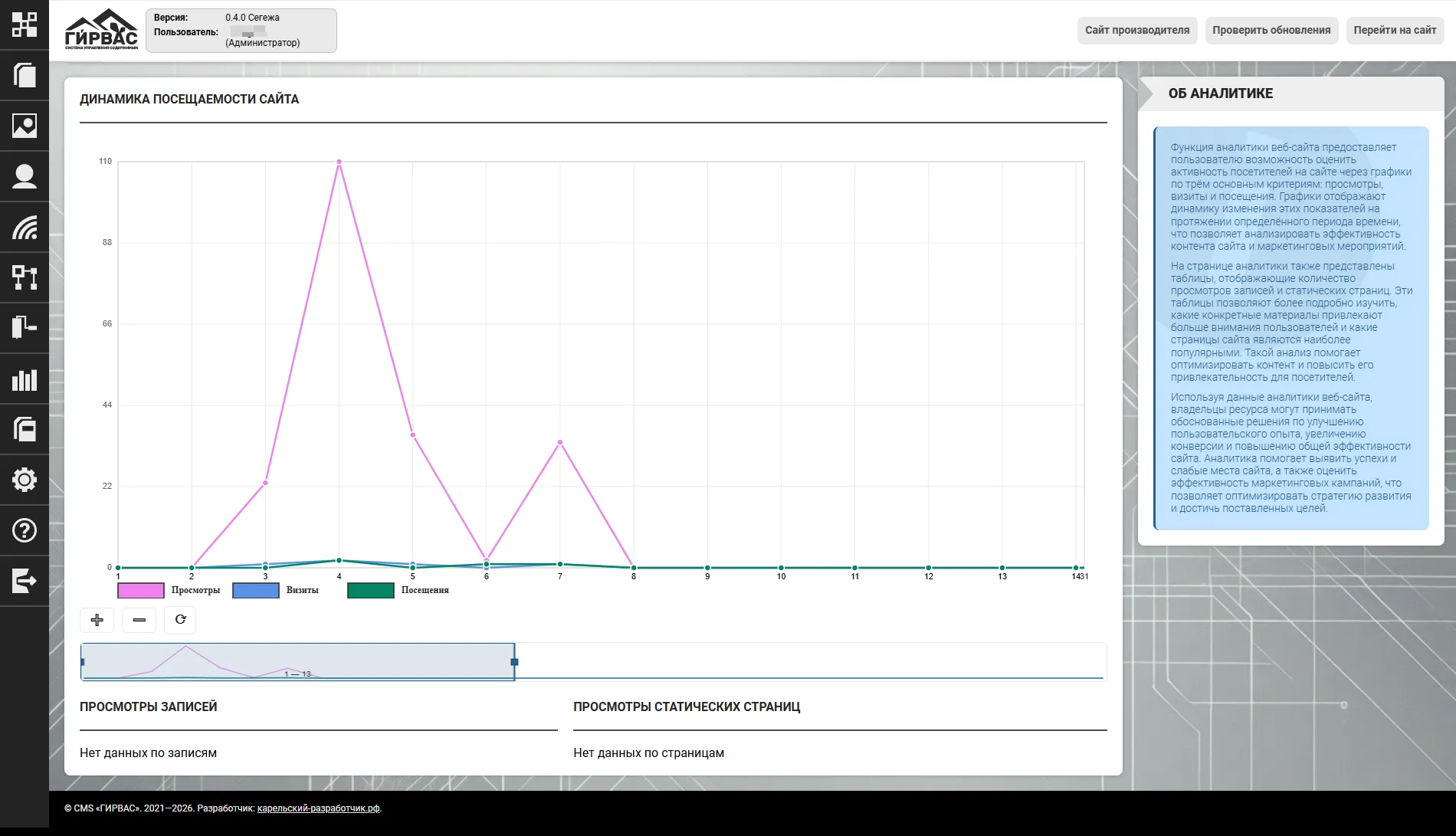Click the Просмотры data point at day 7
Viewport: 1456px width, 836px height.
point(560,442)
